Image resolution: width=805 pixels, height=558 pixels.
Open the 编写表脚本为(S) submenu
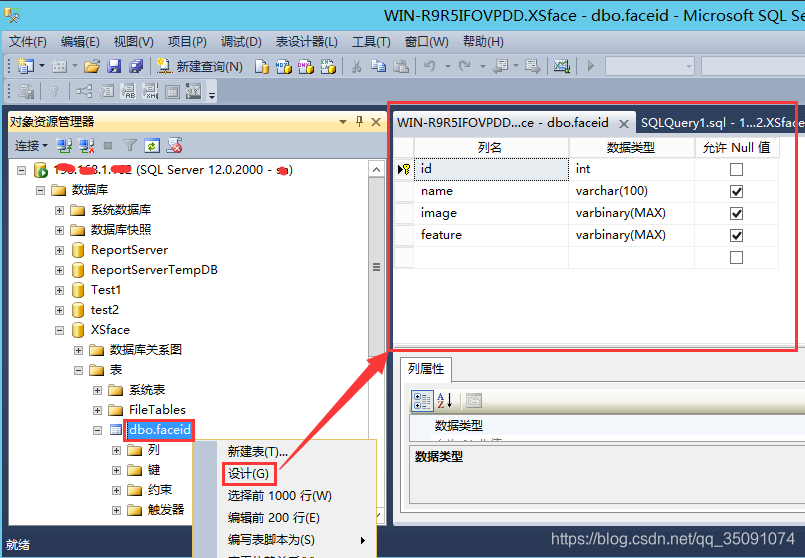[297, 540]
